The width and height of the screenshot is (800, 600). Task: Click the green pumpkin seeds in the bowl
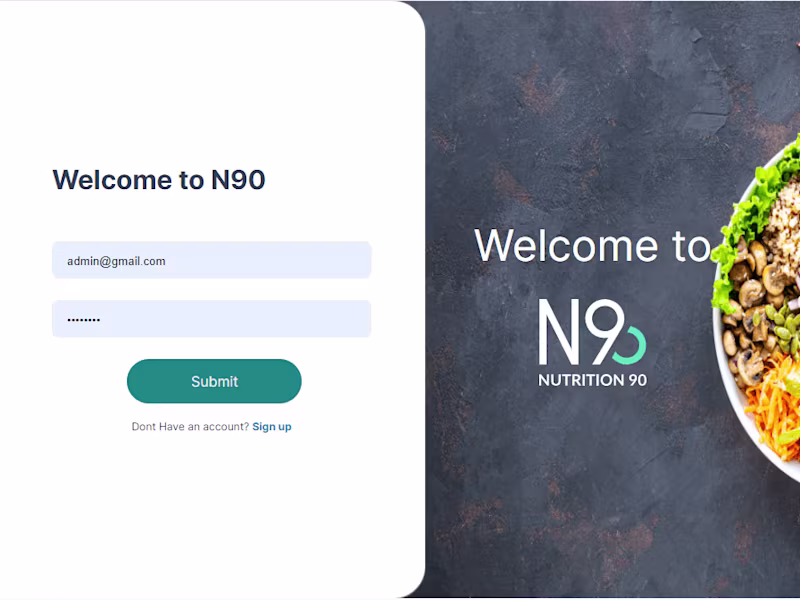pos(783,329)
